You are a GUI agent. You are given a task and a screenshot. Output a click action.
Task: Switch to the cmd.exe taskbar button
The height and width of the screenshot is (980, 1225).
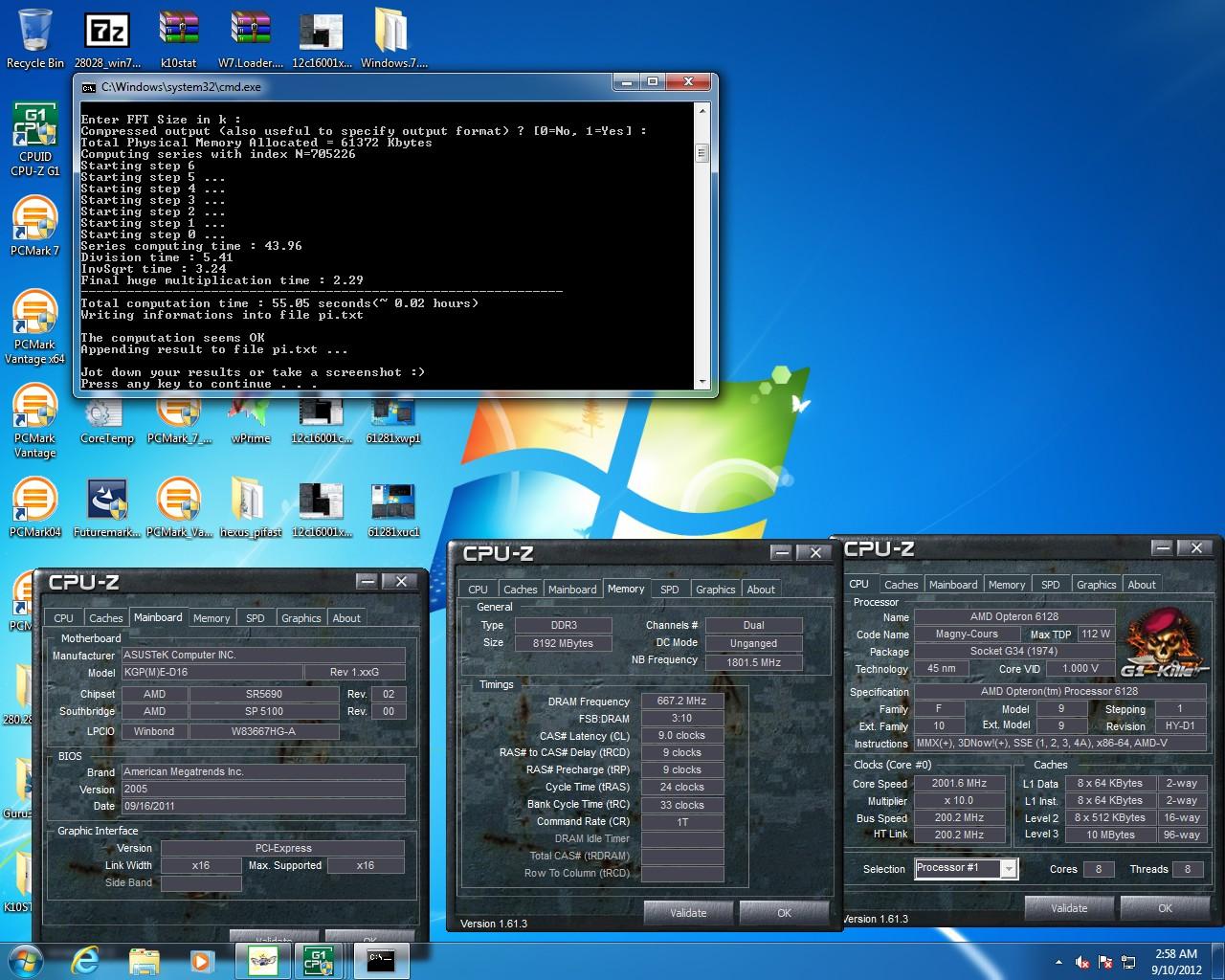pyautogui.click(x=381, y=961)
